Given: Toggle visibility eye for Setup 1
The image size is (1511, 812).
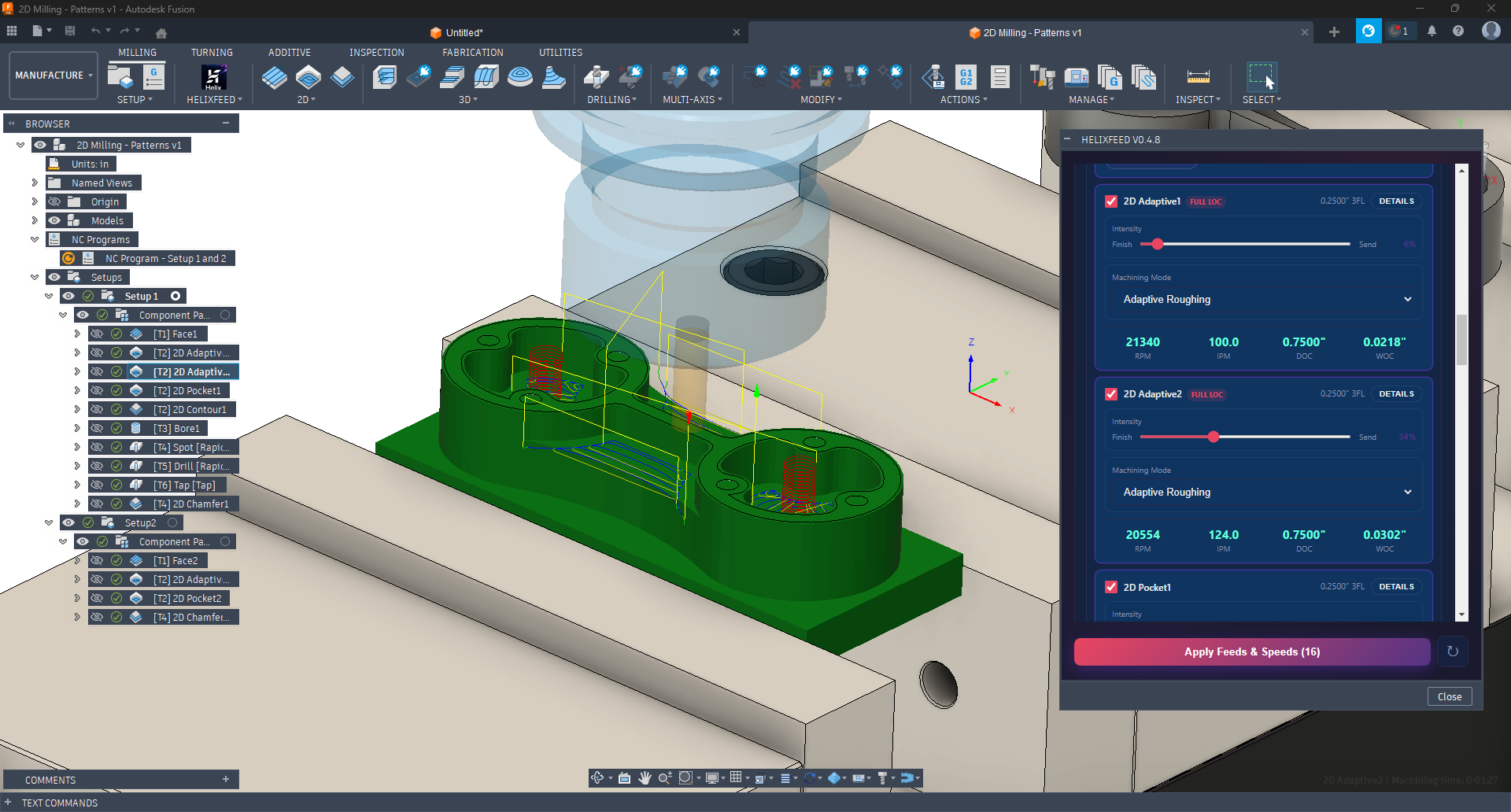Looking at the screenshot, I should tap(68, 296).
